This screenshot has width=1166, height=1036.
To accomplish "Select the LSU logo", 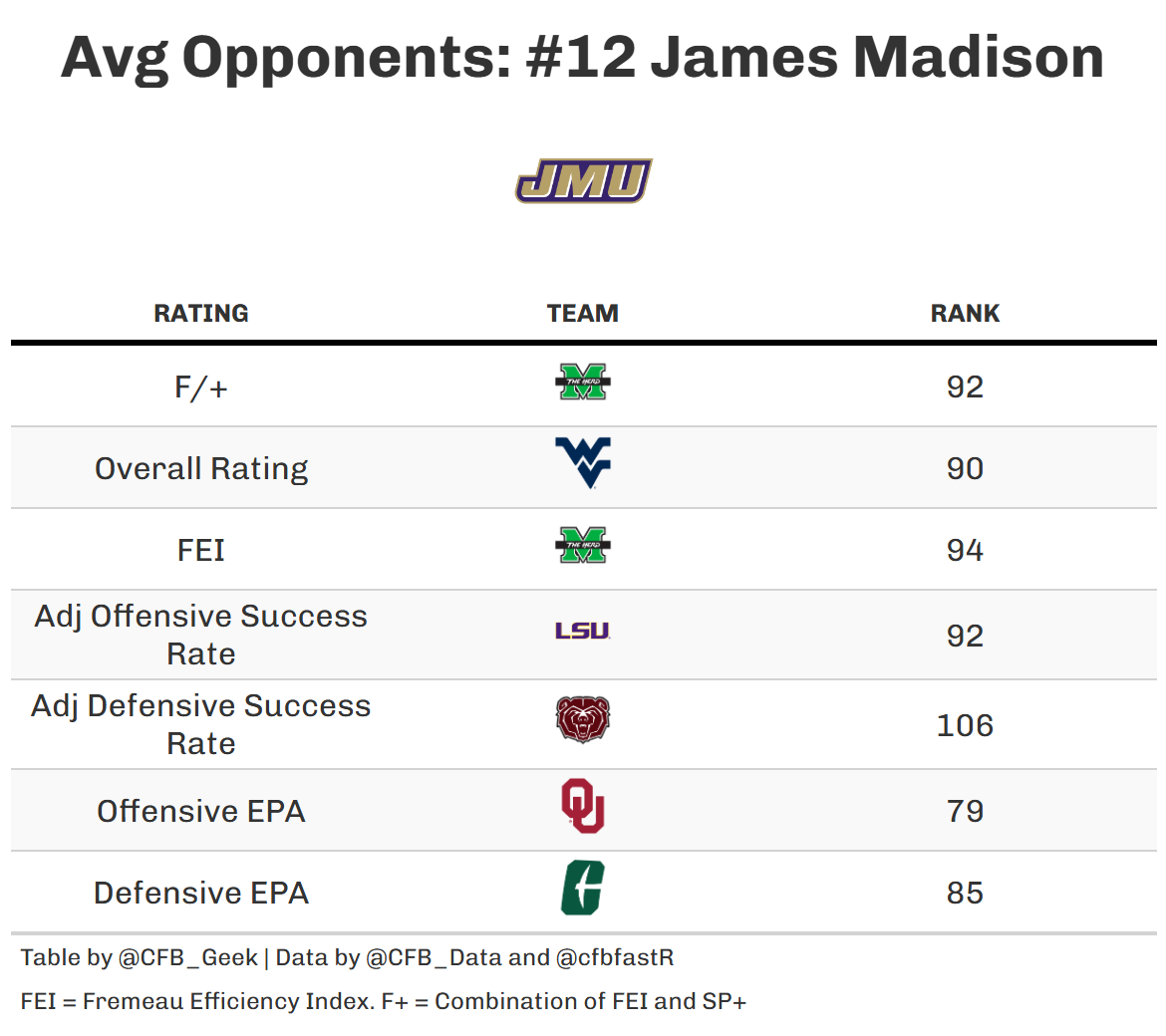I will click(583, 631).
